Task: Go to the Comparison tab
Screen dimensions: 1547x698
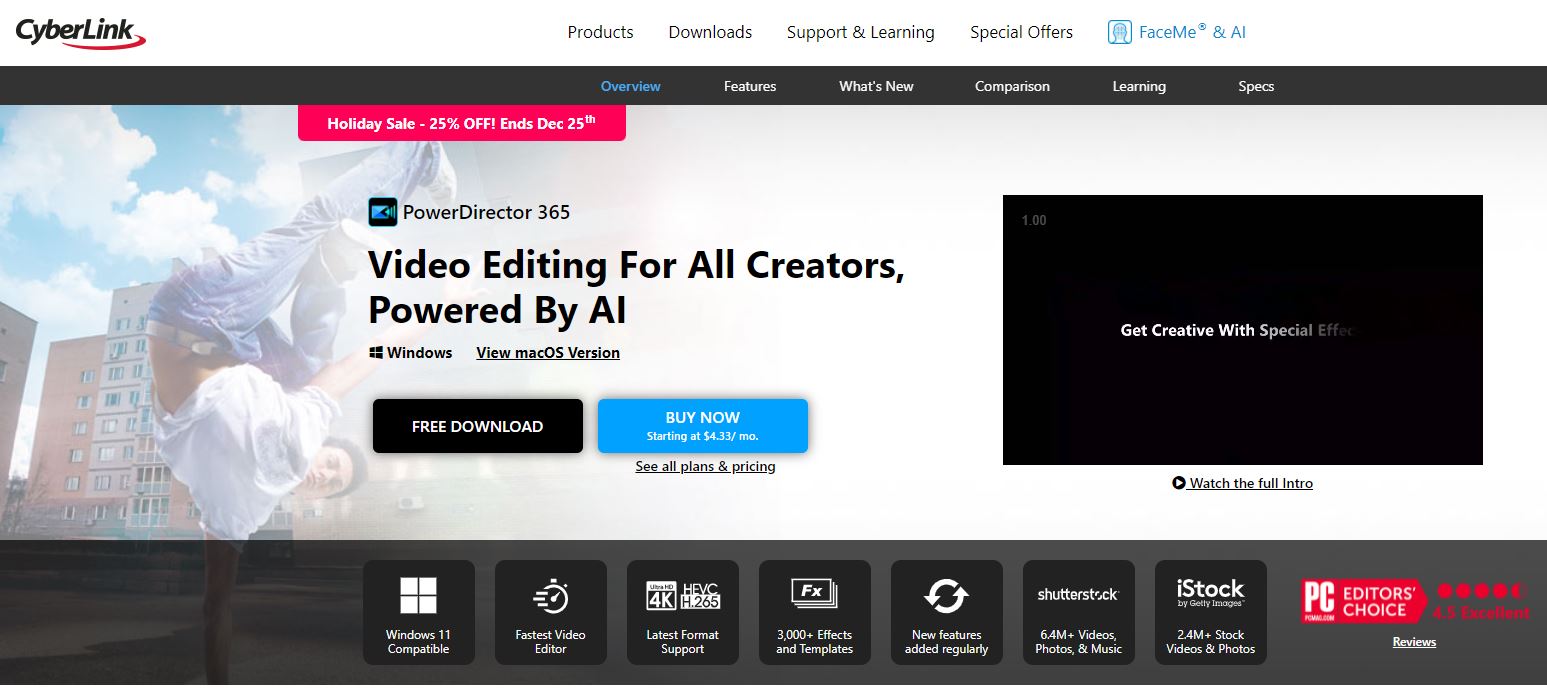Action: (x=1012, y=86)
